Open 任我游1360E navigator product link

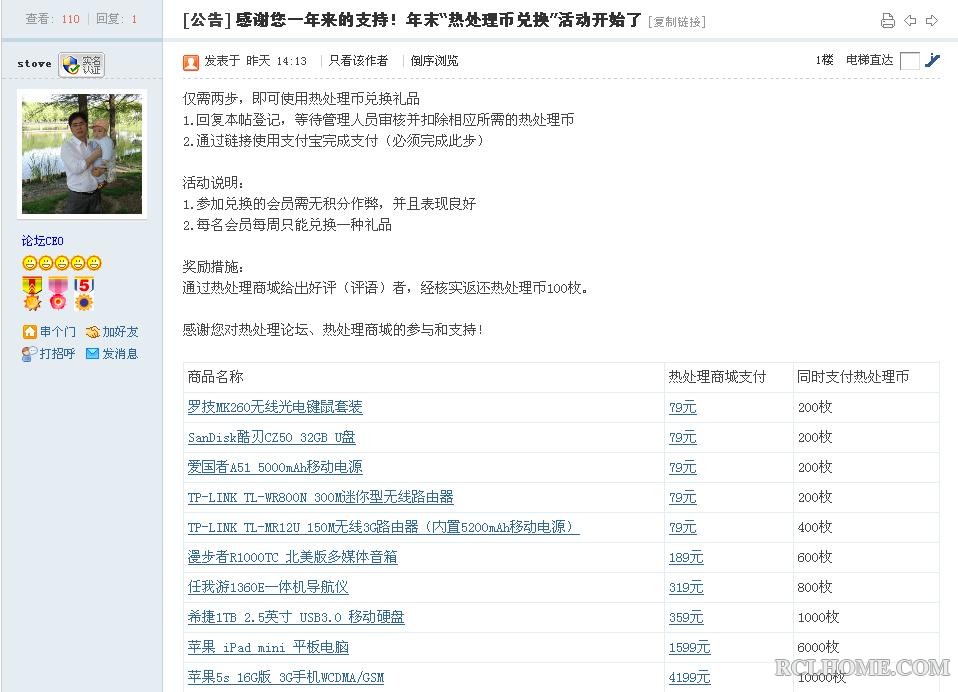pos(268,587)
